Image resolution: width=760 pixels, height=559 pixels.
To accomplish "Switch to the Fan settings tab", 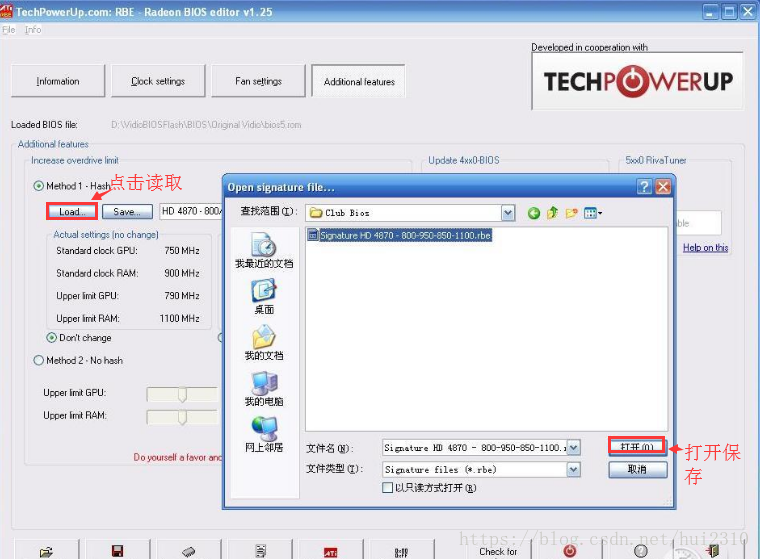I will click(258, 81).
